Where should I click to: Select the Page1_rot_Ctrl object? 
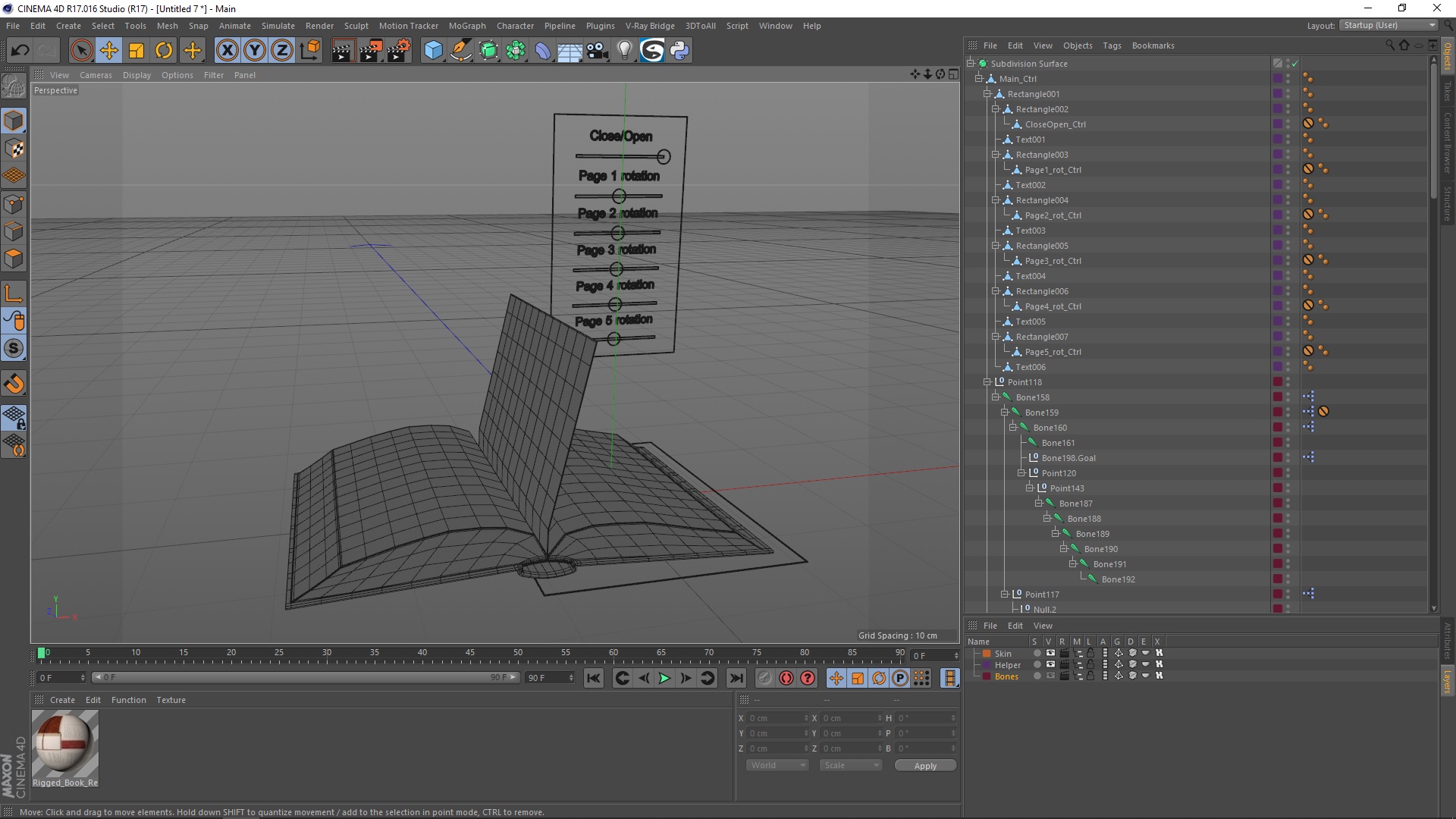click(1053, 170)
